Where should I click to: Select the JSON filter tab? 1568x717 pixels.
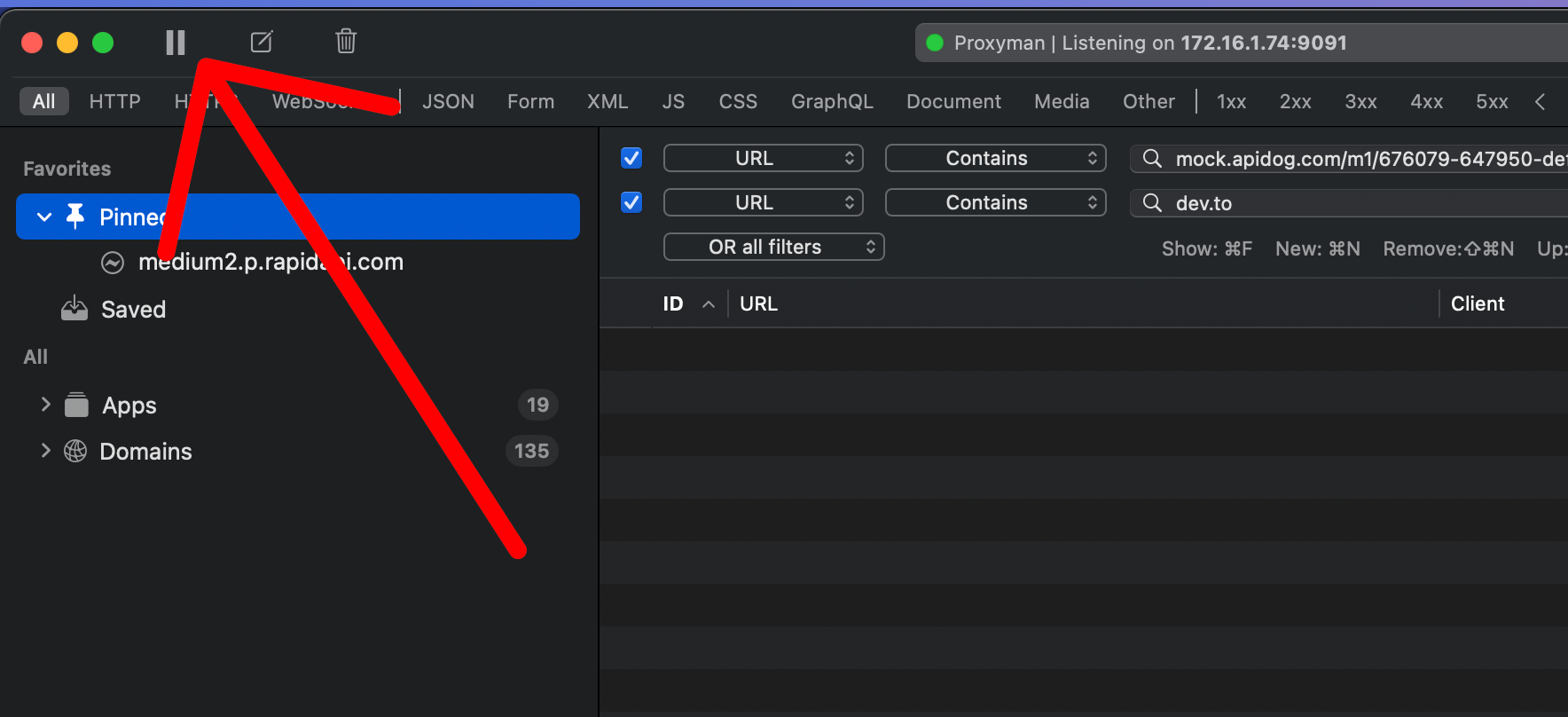pyautogui.click(x=448, y=101)
